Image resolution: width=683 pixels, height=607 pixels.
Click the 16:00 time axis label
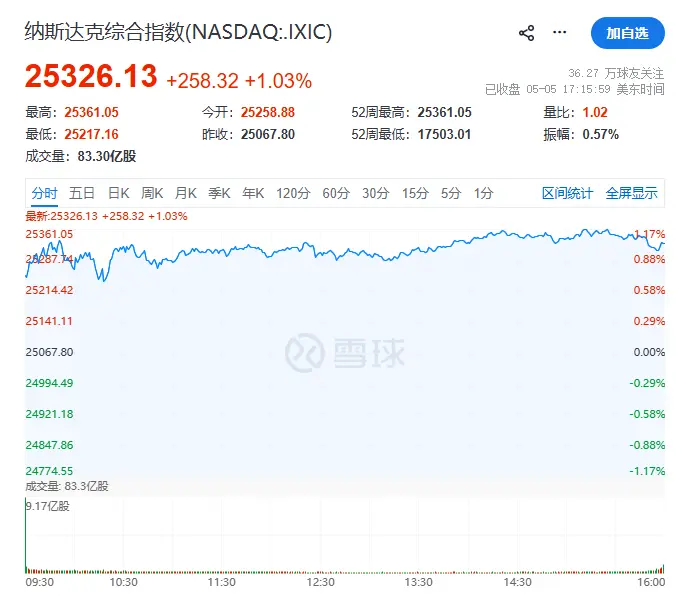click(651, 582)
